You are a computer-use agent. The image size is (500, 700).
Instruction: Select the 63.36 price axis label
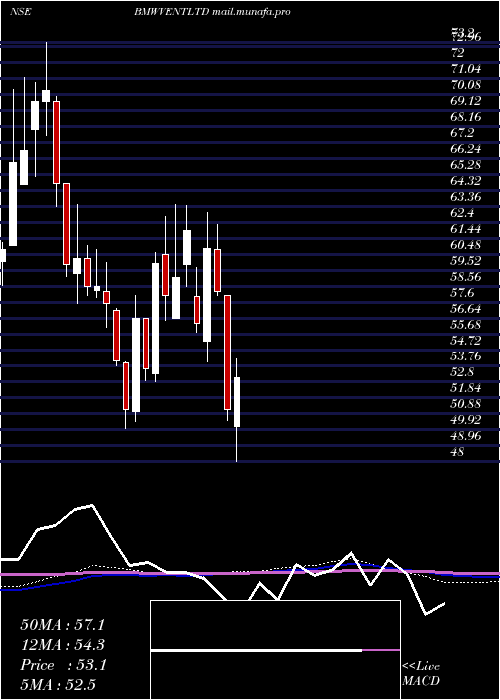pos(466,196)
